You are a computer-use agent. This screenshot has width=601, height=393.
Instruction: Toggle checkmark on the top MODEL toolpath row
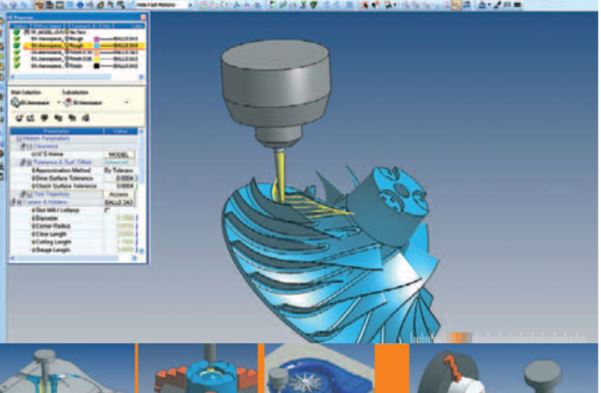[16, 33]
